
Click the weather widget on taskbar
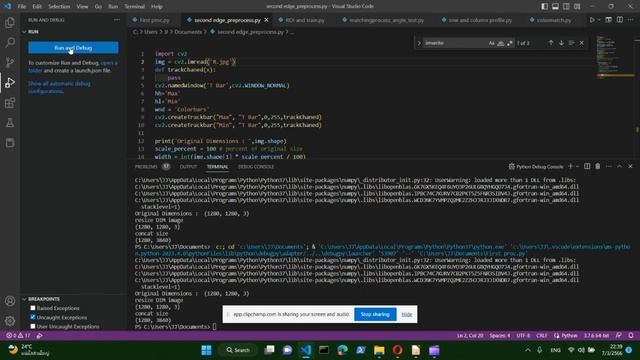[x=29, y=350]
